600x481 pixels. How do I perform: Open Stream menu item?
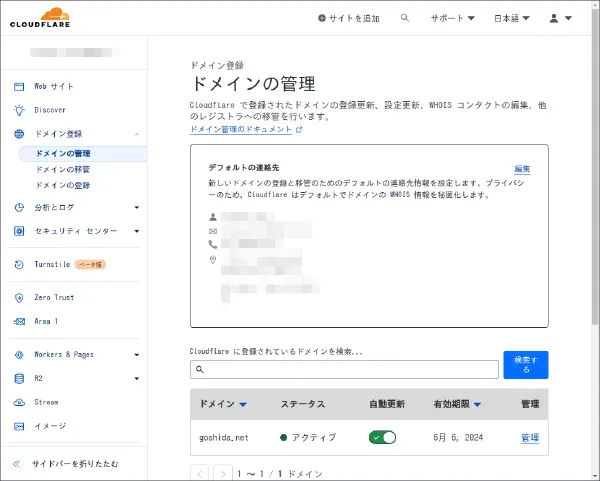(46, 402)
